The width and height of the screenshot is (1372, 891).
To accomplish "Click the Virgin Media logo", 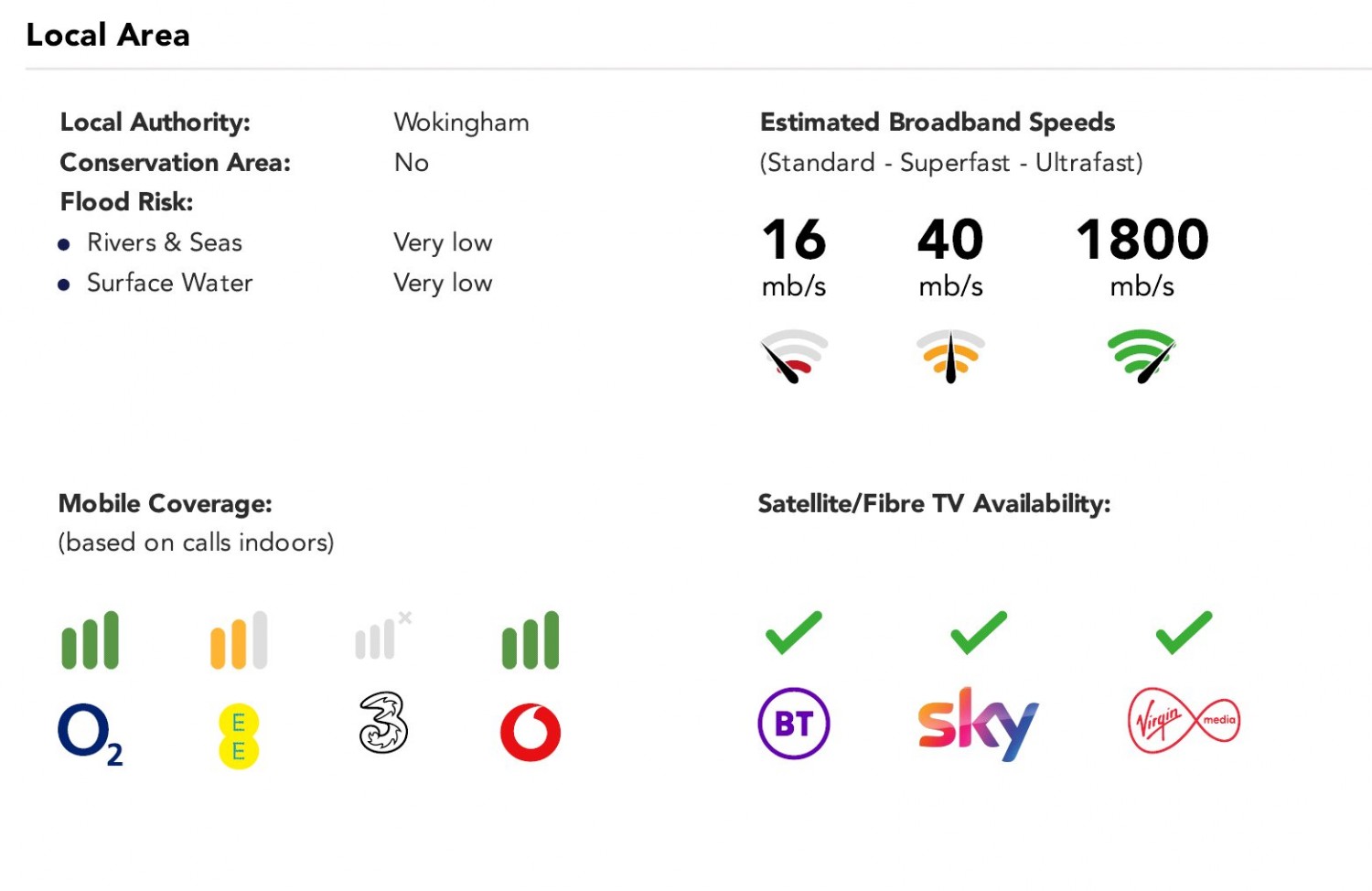I will tap(1184, 720).
